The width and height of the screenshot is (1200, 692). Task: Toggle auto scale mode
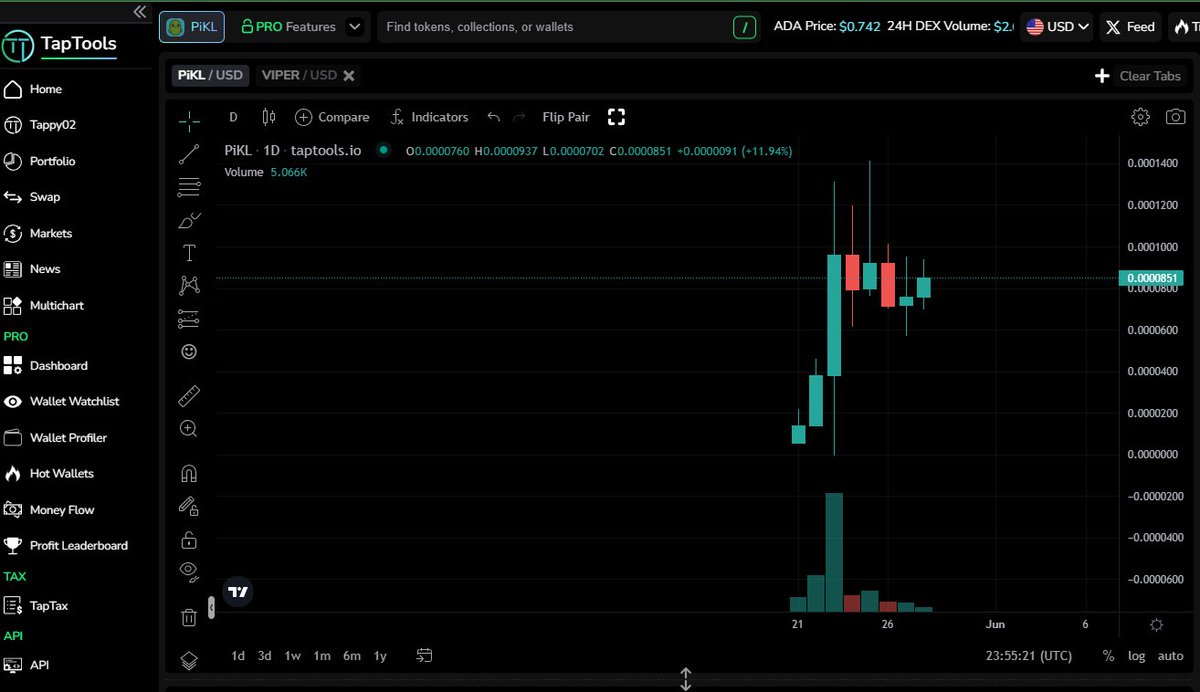pyautogui.click(x=1170, y=656)
